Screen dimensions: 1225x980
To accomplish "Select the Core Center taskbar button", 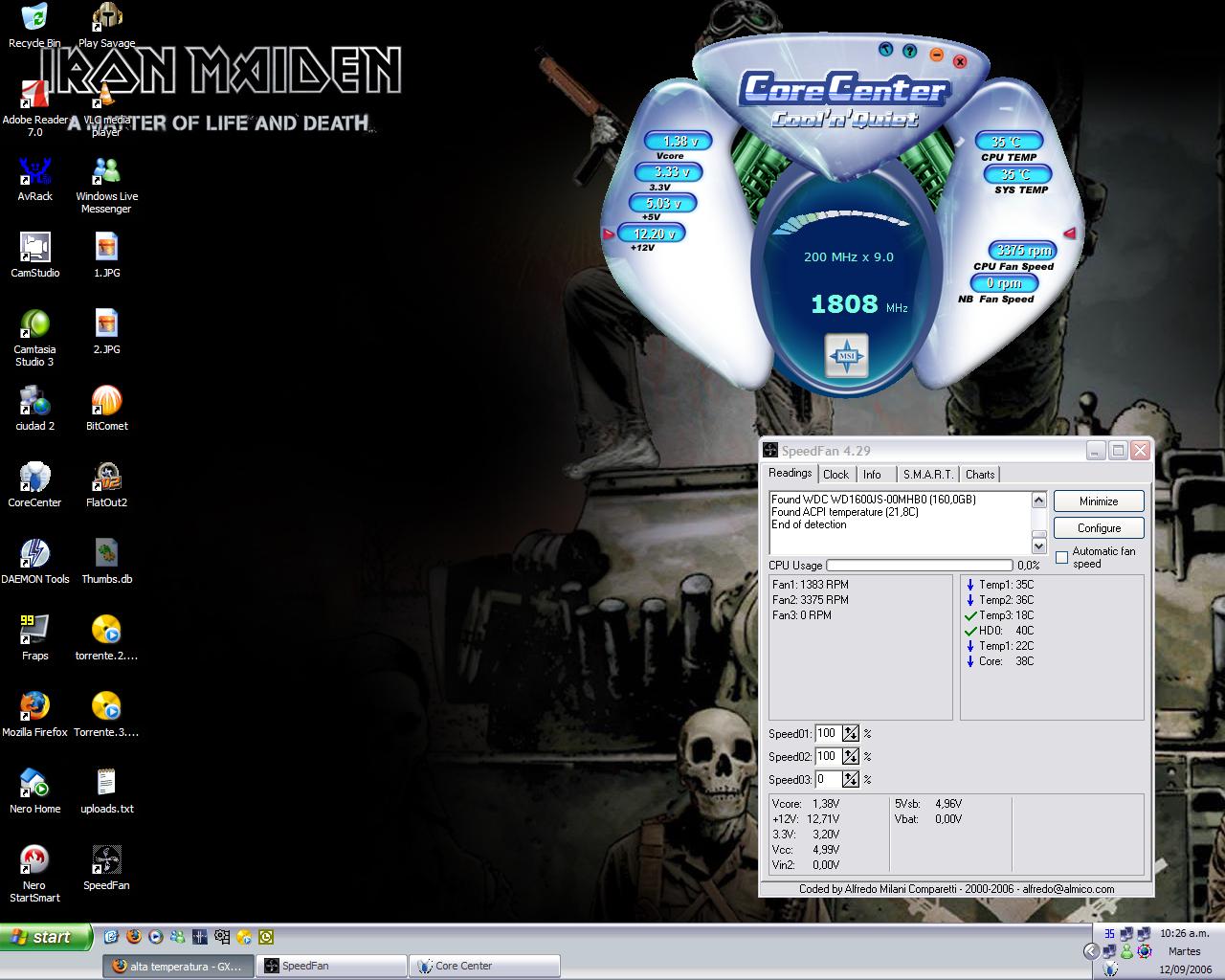I will (485, 966).
